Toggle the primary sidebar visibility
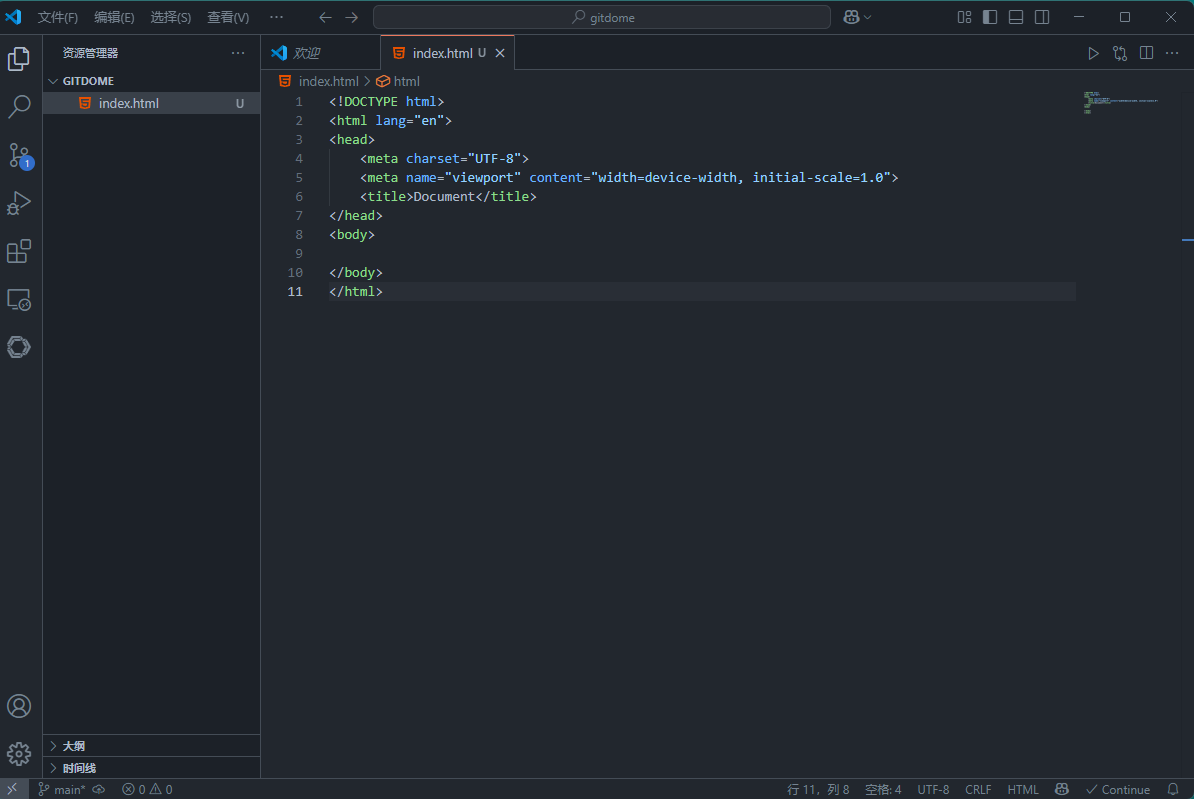 [990, 17]
